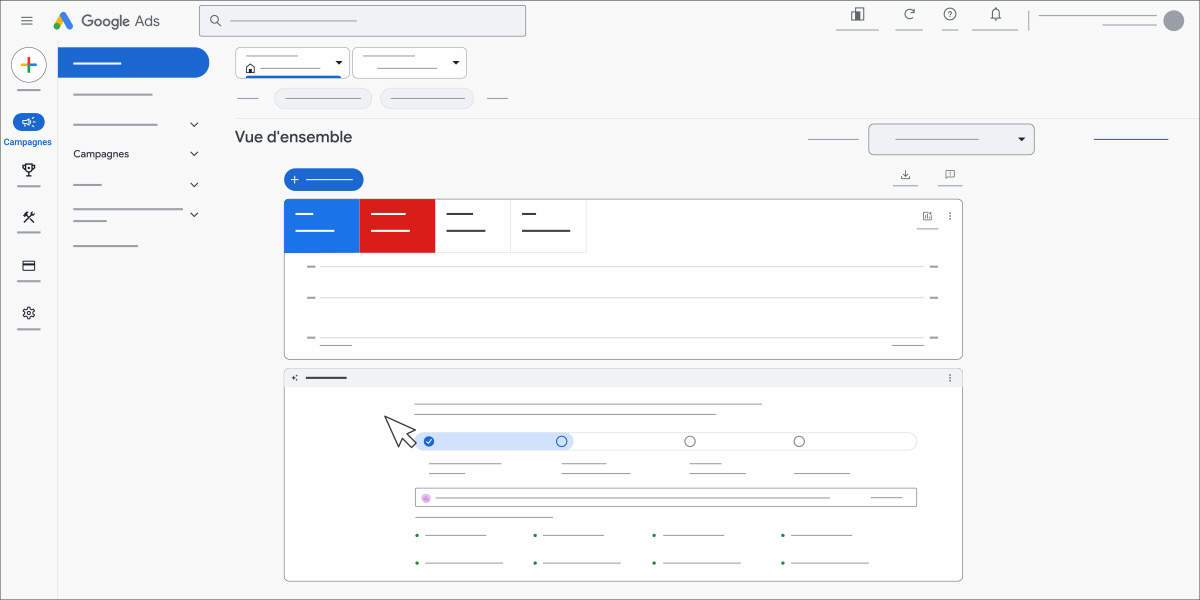
Task: Click the link at right of date dropdown
Action: pyautogui.click(x=1131, y=139)
